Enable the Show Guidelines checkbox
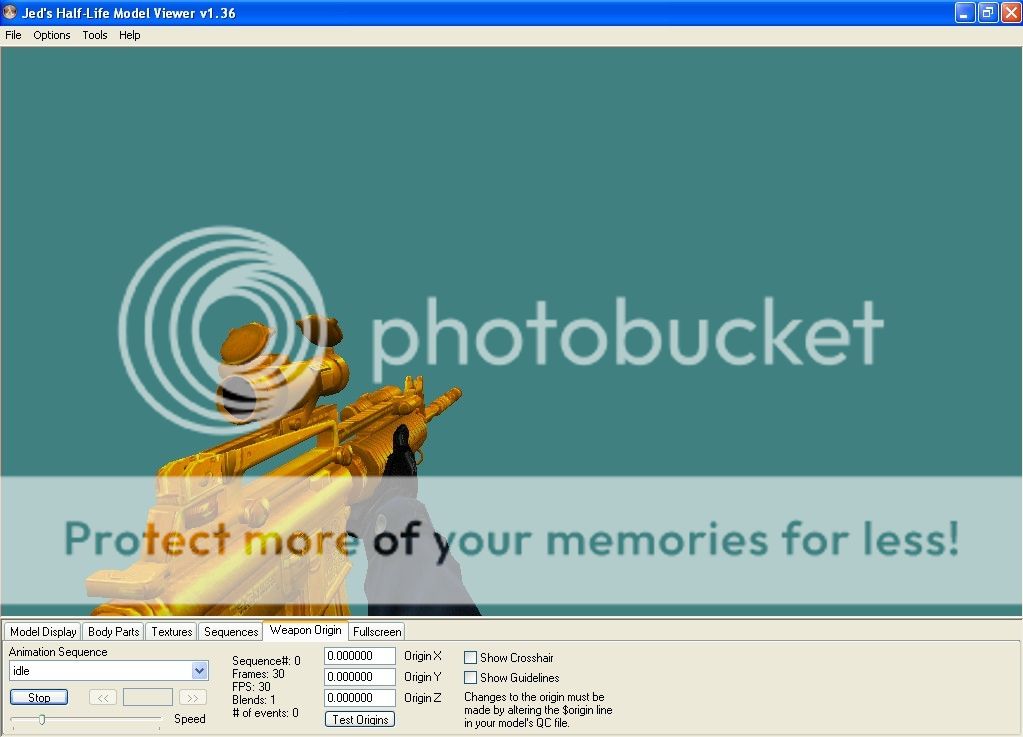This screenshot has width=1023, height=737. (x=470, y=678)
